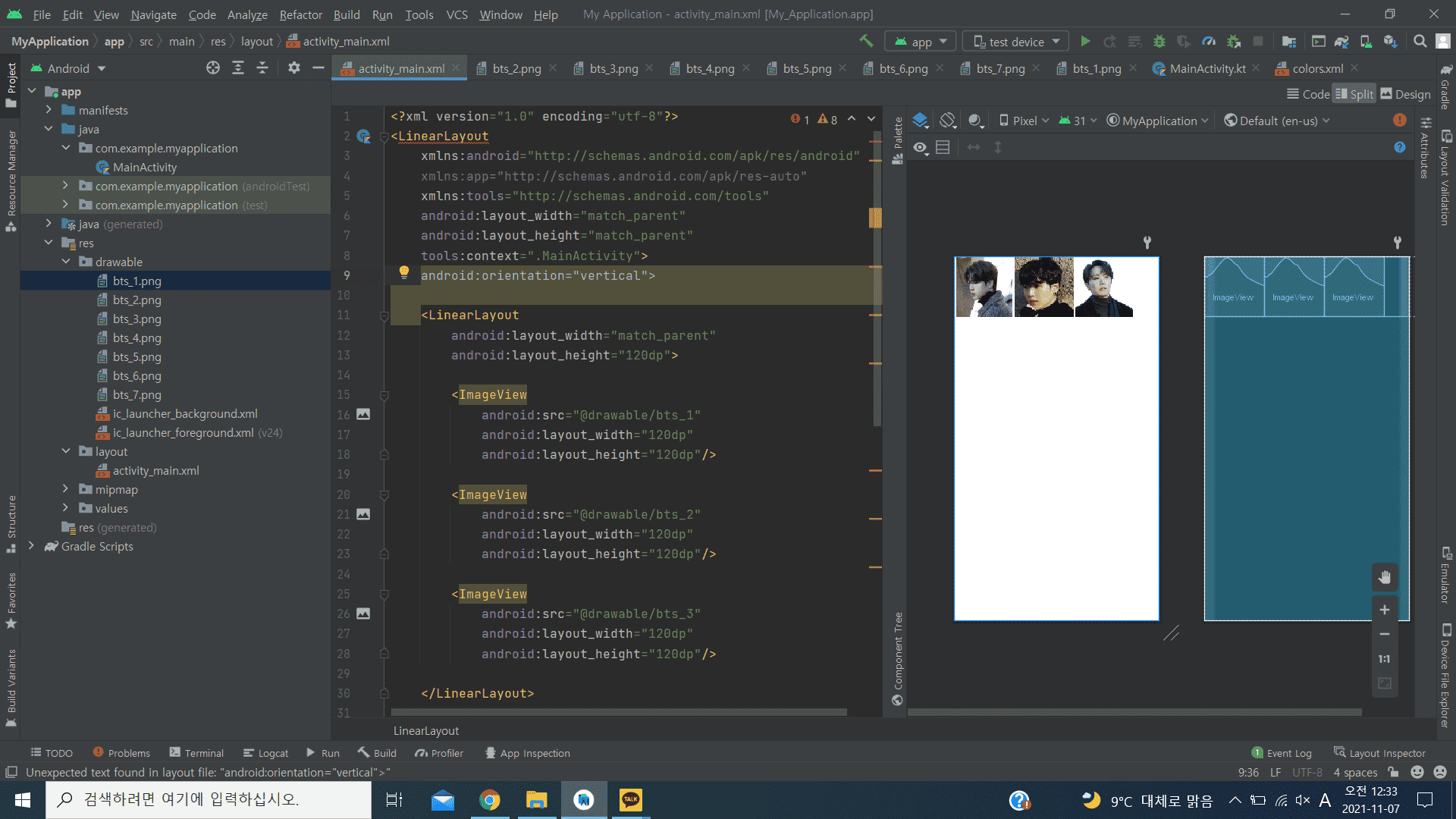Open the Refactor menu

tap(300, 14)
